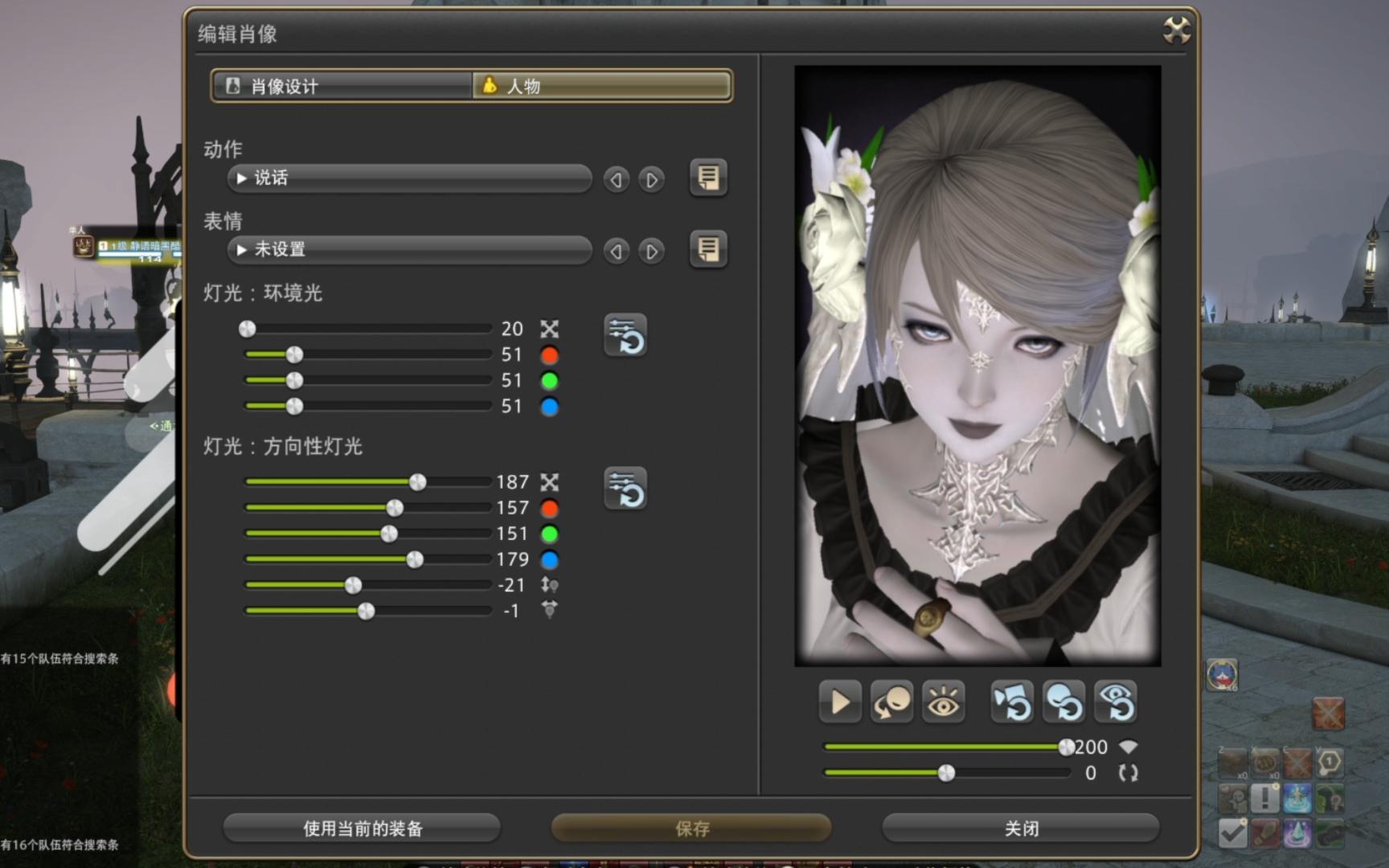The image size is (1389, 868).
Task: Reset head direction icon
Action: click(x=1063, y=702)
